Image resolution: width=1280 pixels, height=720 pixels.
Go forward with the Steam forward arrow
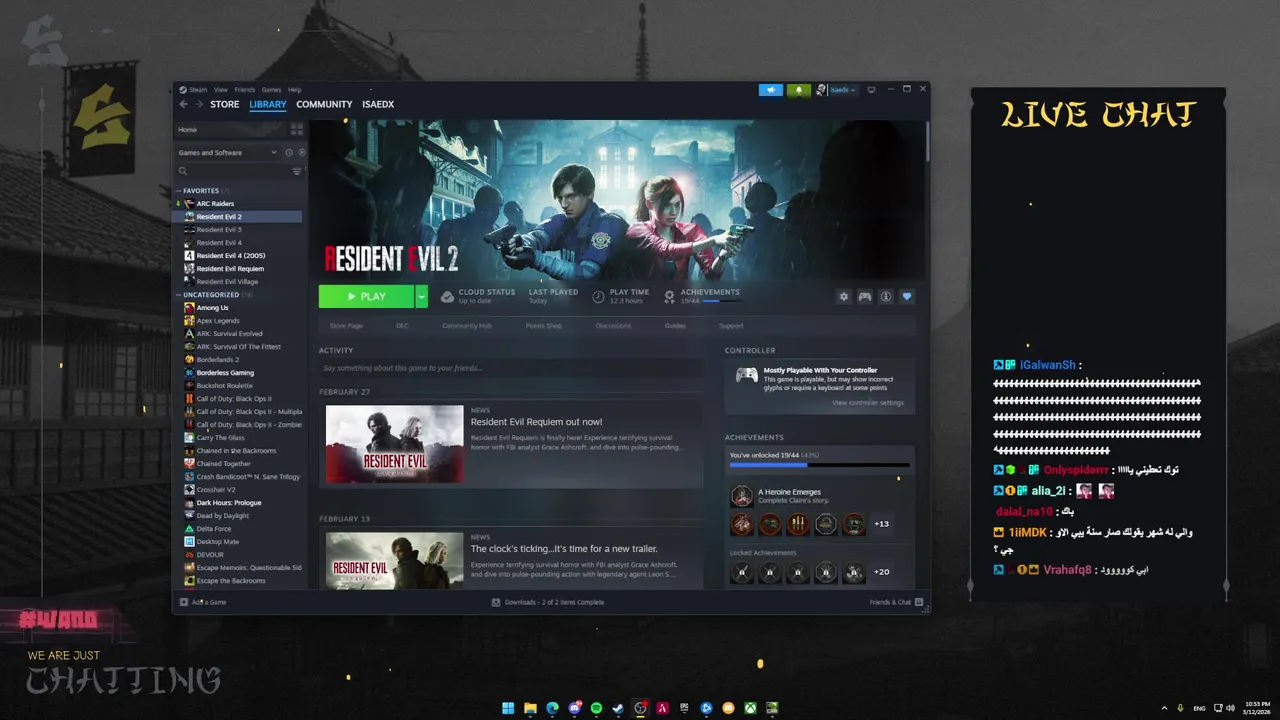coord(199,104)
